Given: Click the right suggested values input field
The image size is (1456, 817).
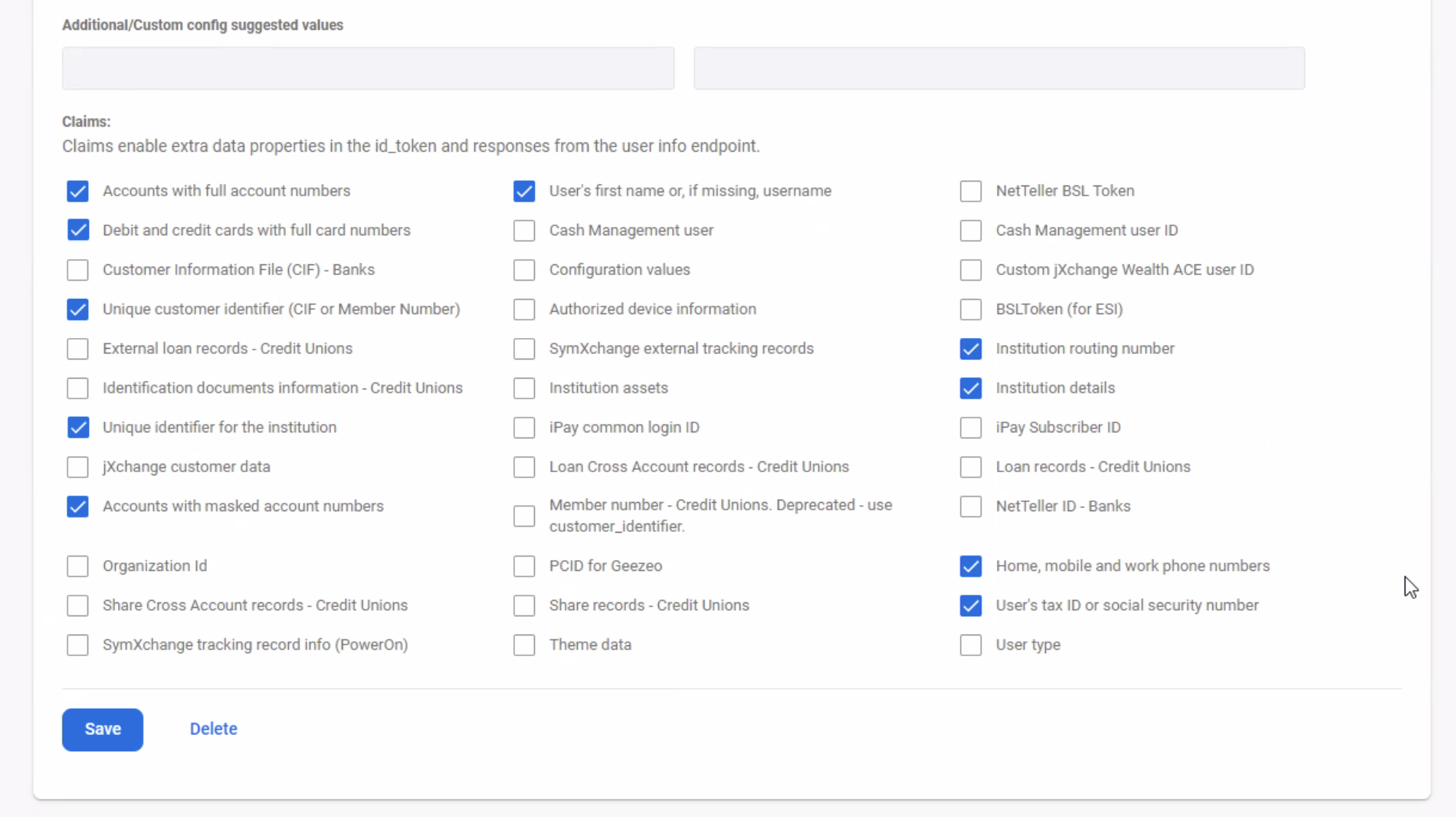Looking at the screenshot, I should (999, 68).
